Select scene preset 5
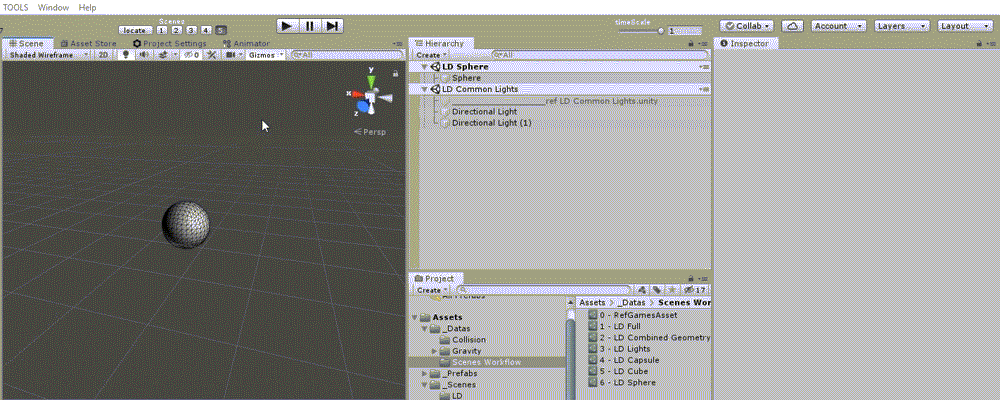This screenshot has height=400, width=1000. [220, 30]
